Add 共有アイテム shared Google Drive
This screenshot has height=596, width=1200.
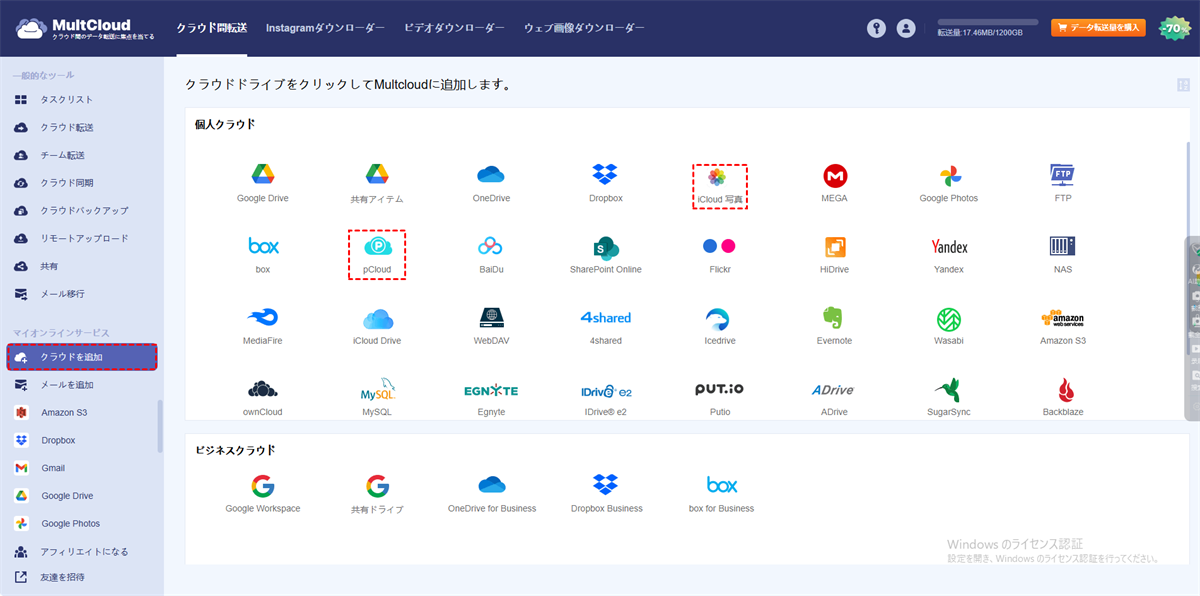point(377,175)
